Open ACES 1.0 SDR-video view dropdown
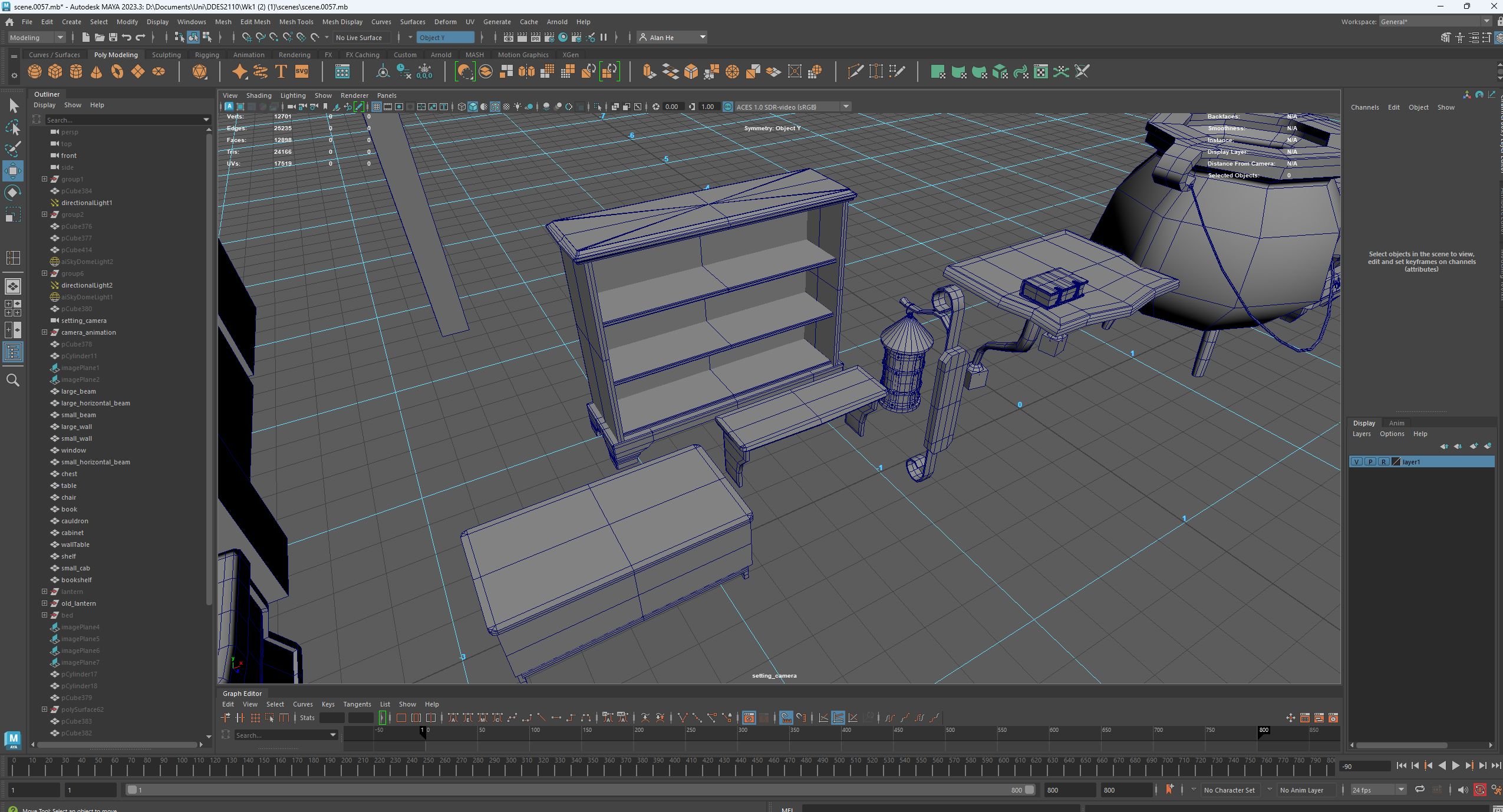The image size is (1503, 812). 846,107
